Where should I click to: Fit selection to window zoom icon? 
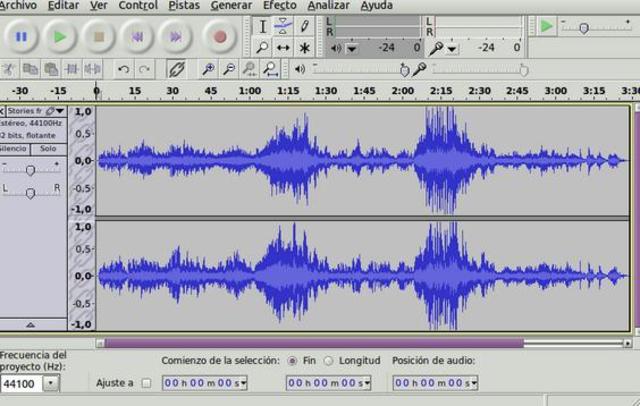(x=249, y=69)
